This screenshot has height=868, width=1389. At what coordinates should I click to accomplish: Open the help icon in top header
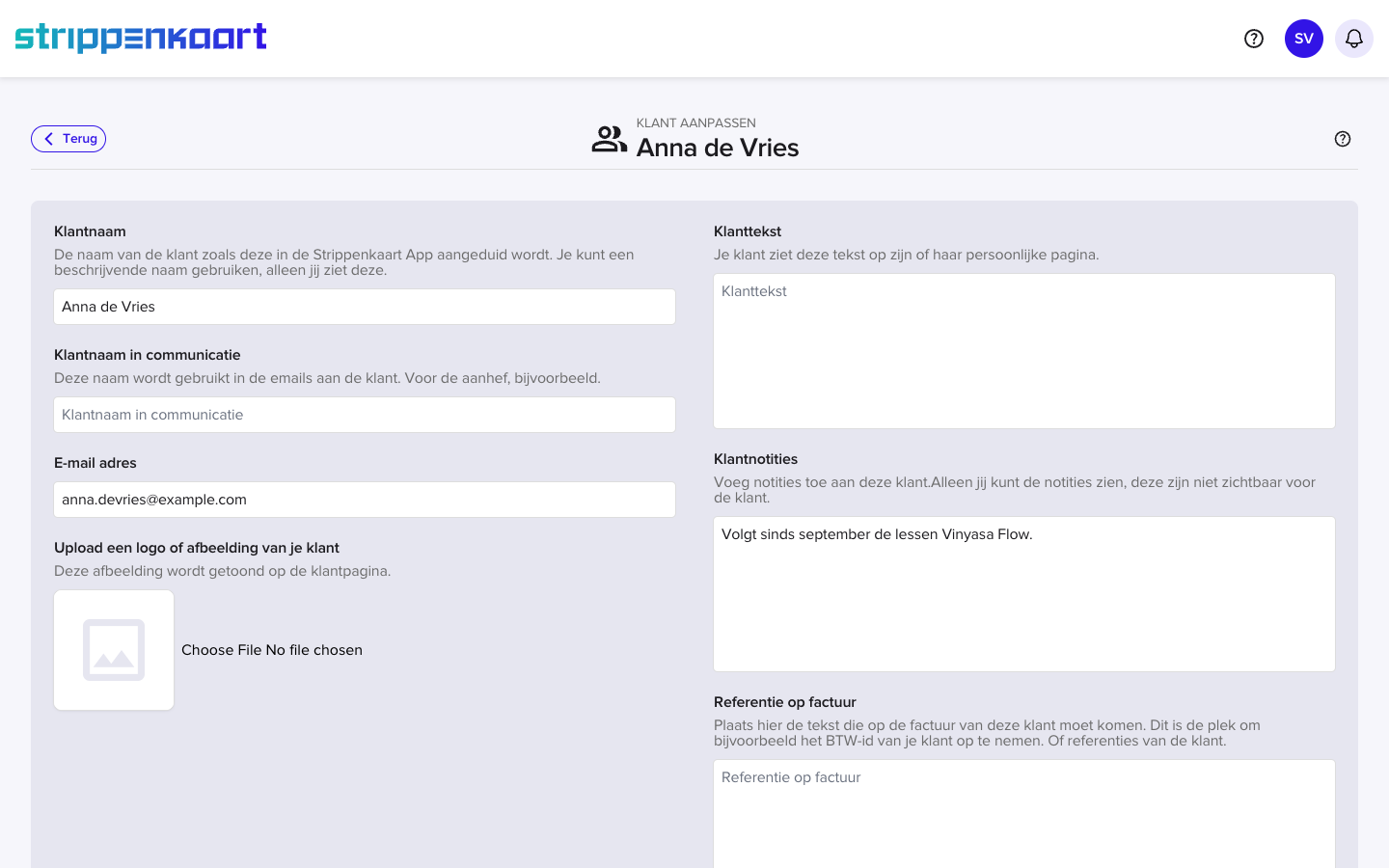(1254, 39)
